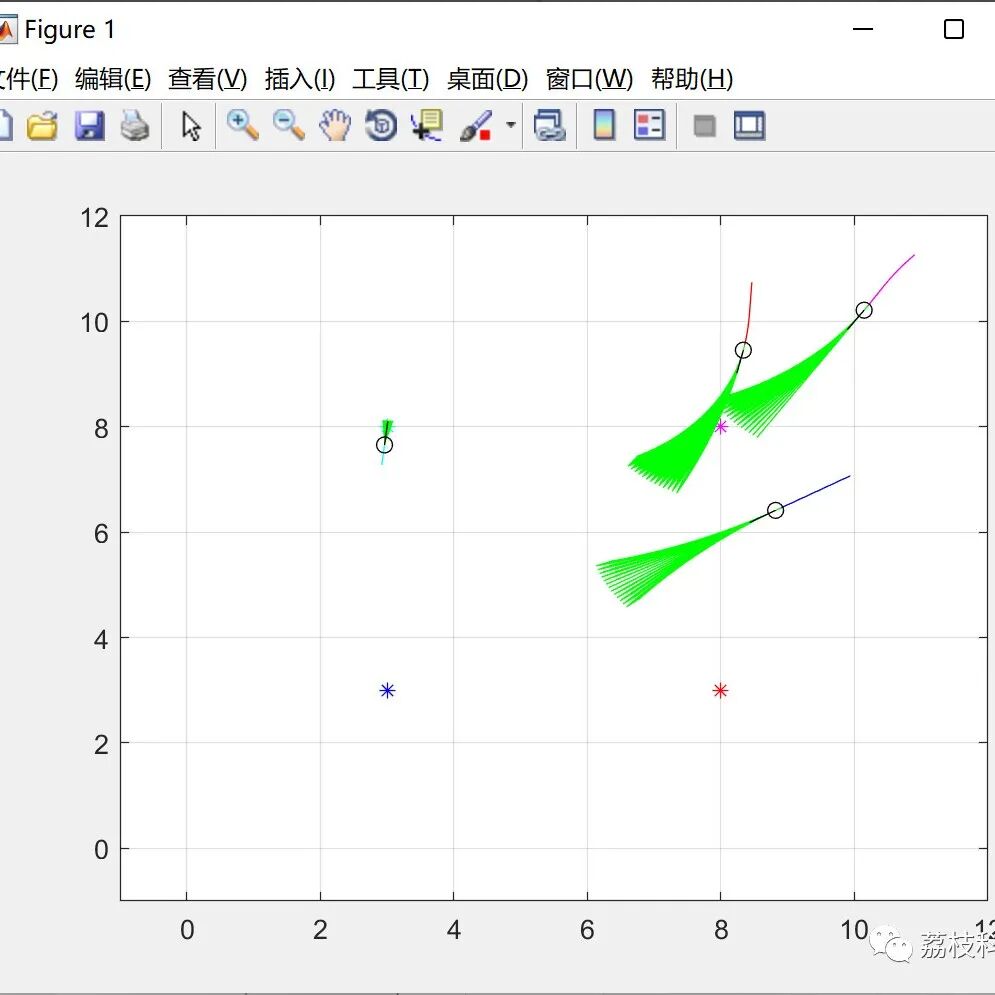This screenshot has height=995, width=995.
Task: Select the Brush data tool
Action: click(x=476, y=125)
